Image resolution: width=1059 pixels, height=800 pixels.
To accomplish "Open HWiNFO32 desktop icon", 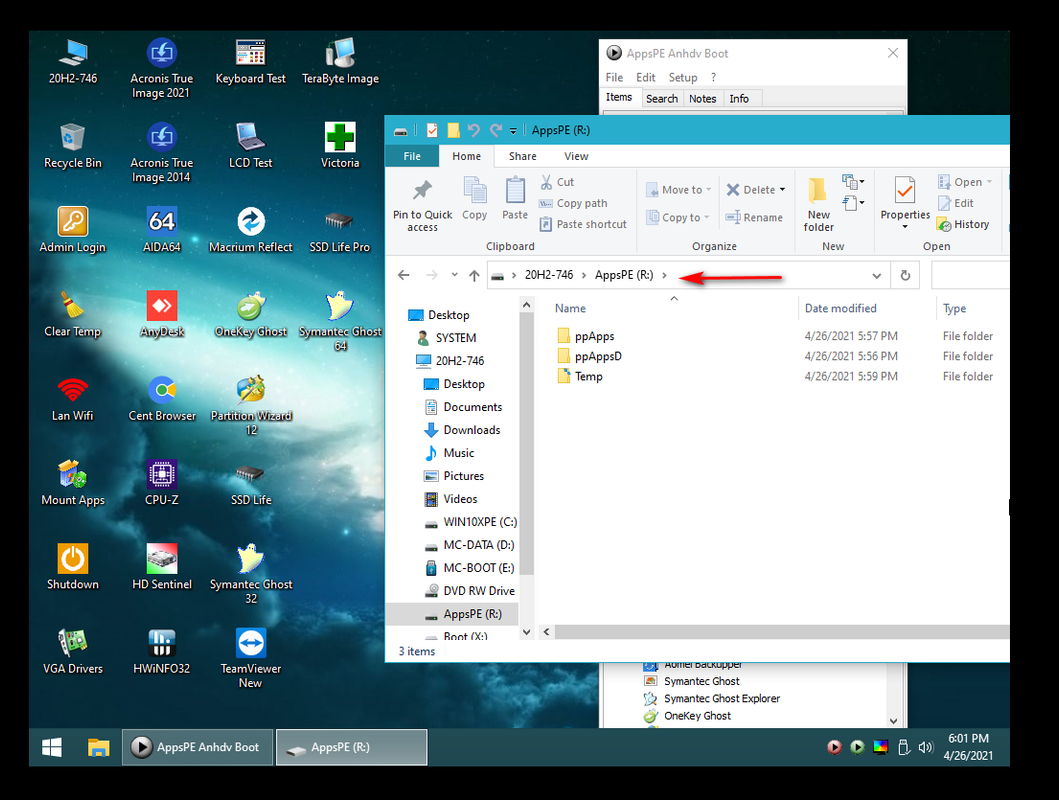I will (x=161, y=651).
